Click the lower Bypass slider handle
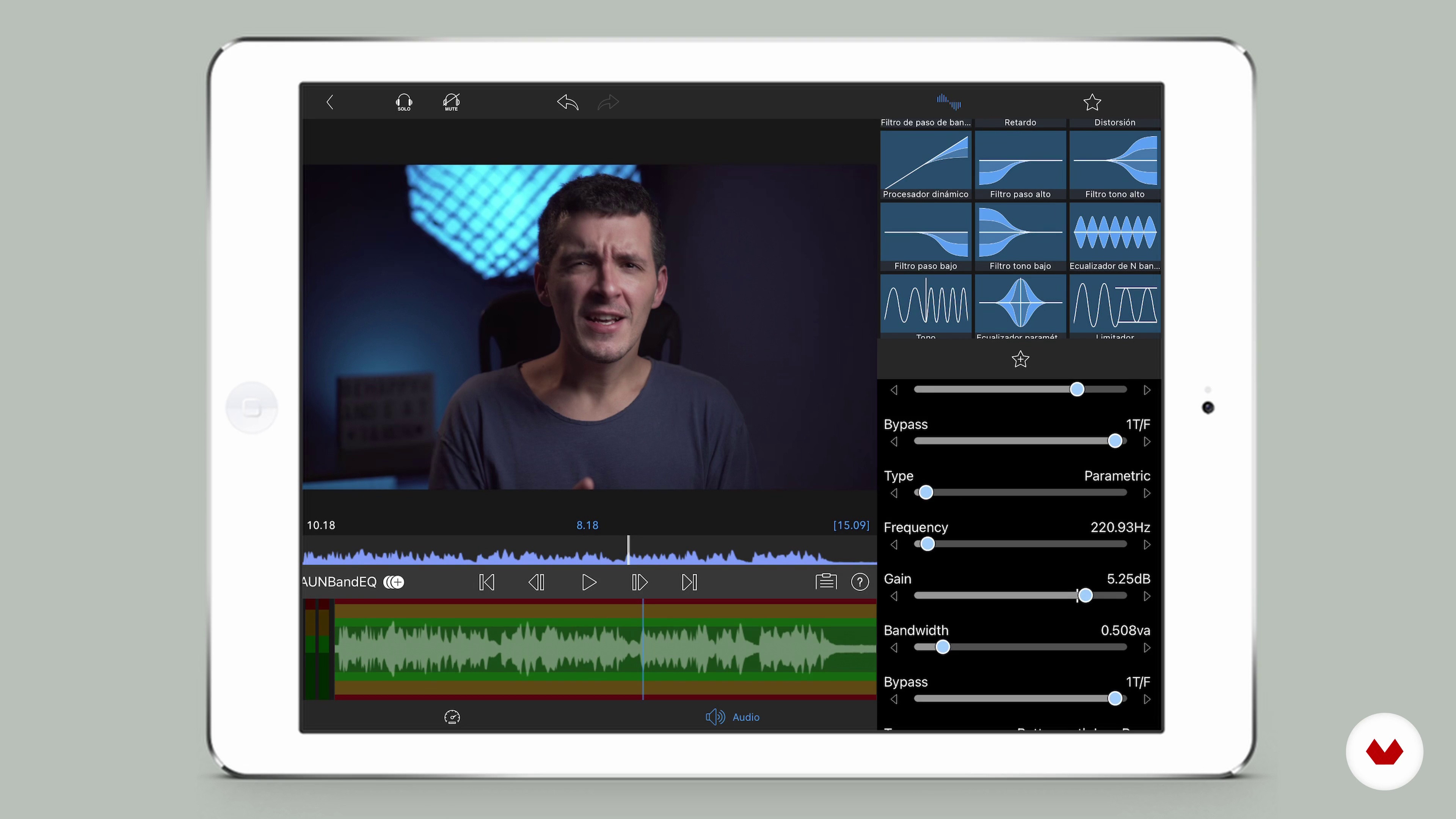The width and height of the screenshot is (1456, 819). pos(1115,698)
